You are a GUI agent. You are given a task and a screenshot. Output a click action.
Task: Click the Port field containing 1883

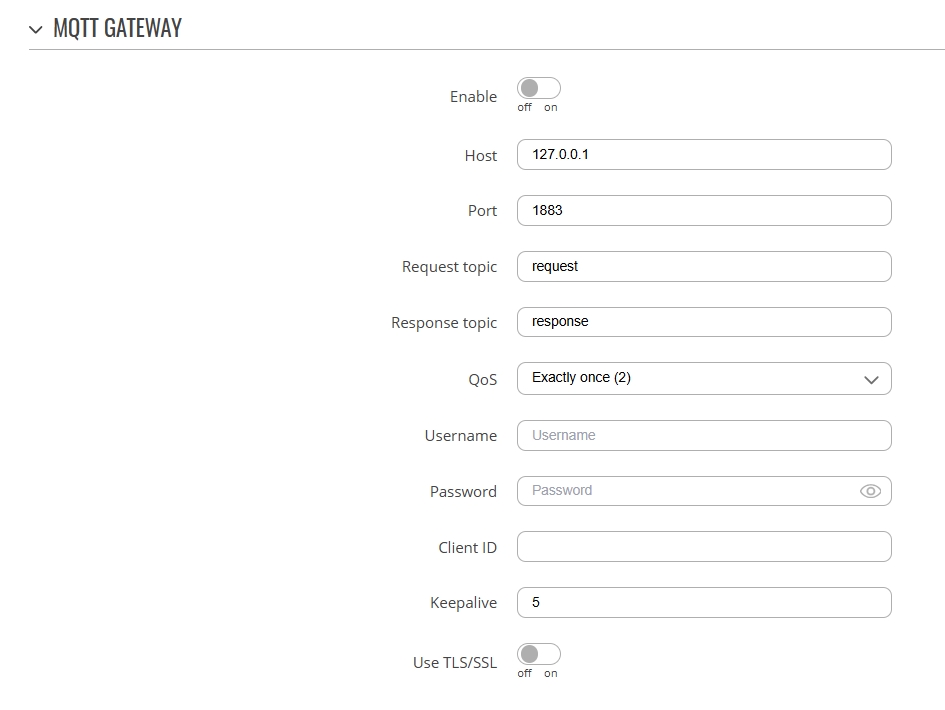pos(703,211)
